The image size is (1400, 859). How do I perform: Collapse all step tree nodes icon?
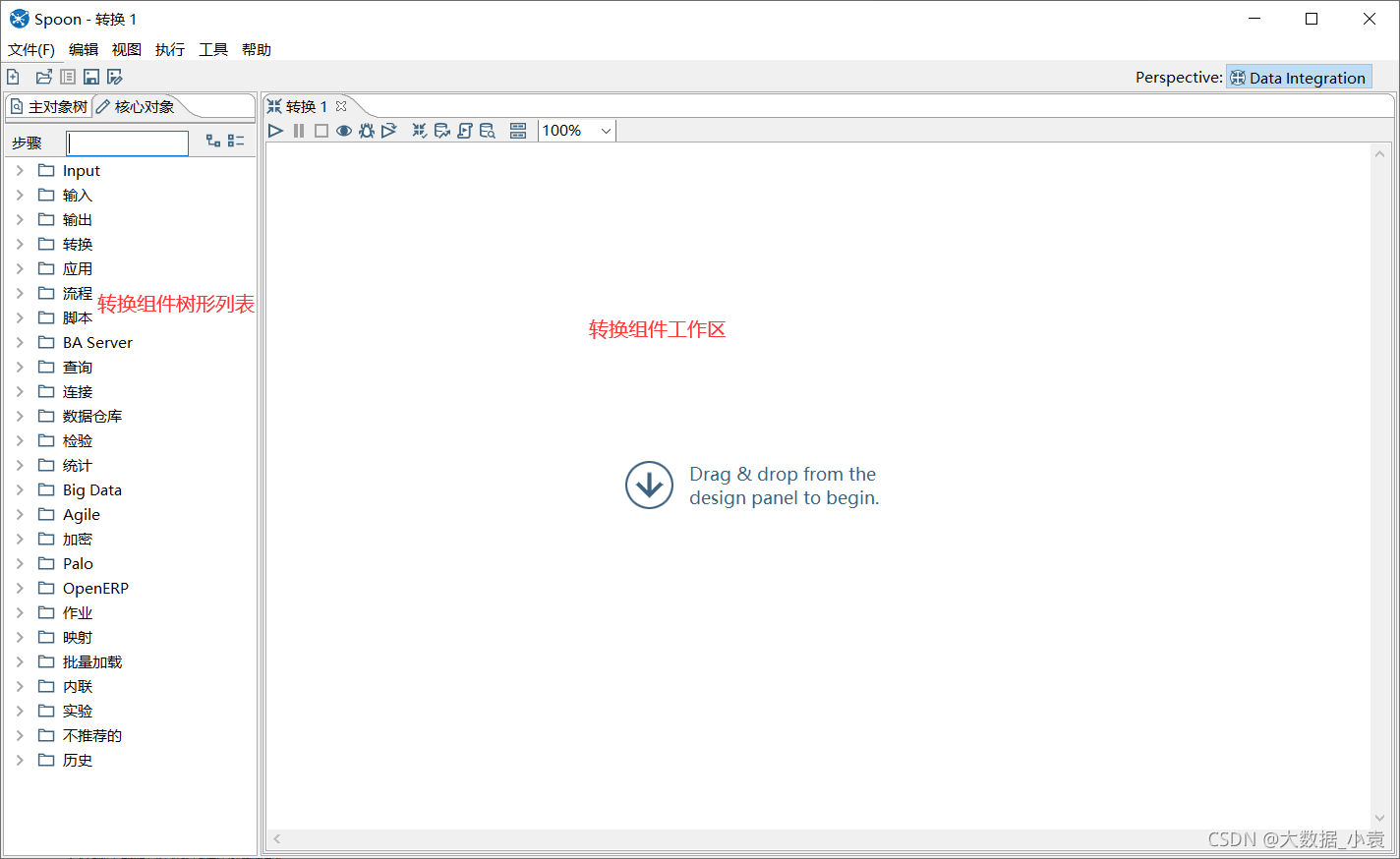236,142
